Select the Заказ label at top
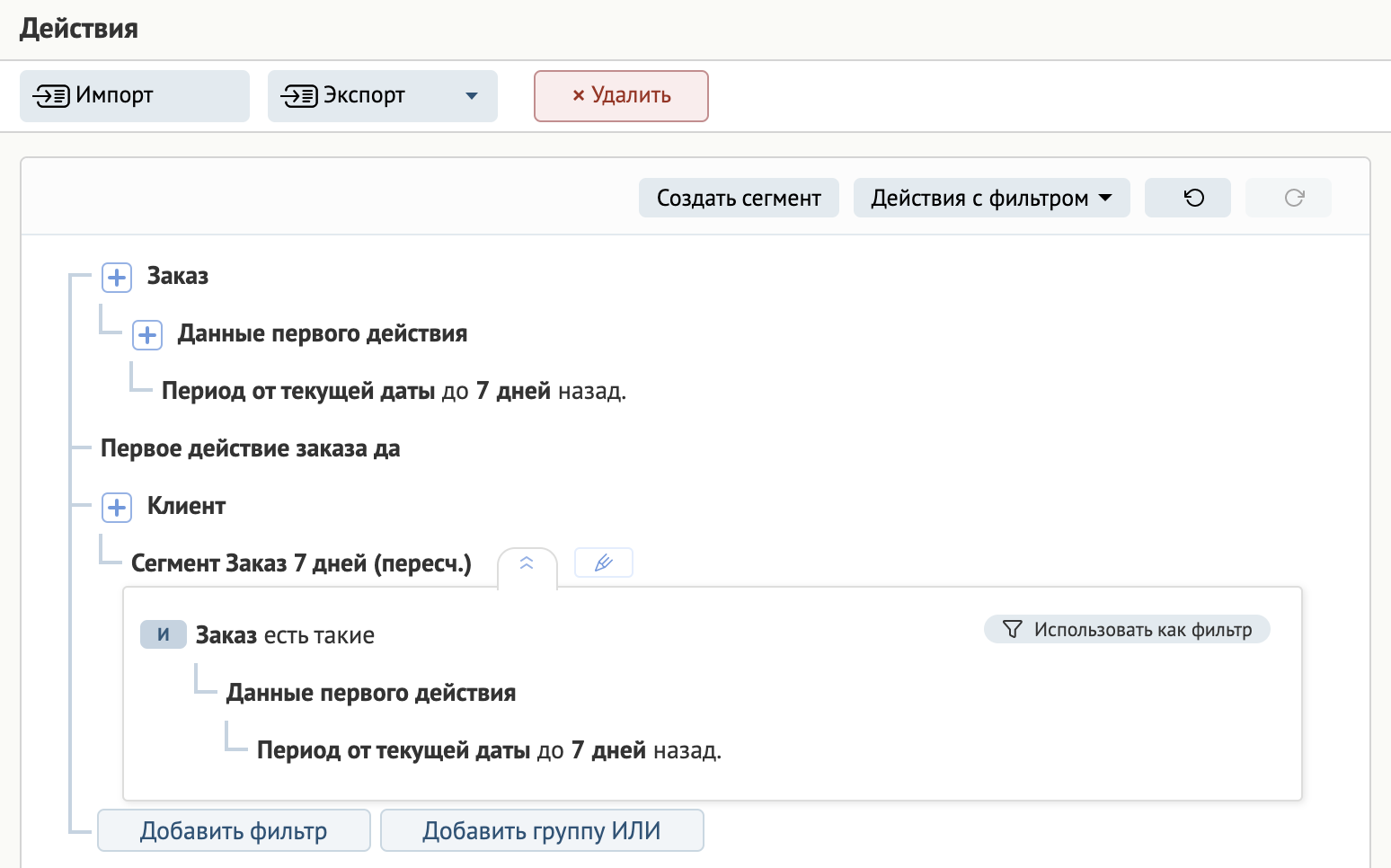Screen dimensions: 1391x868 [178, 276]
